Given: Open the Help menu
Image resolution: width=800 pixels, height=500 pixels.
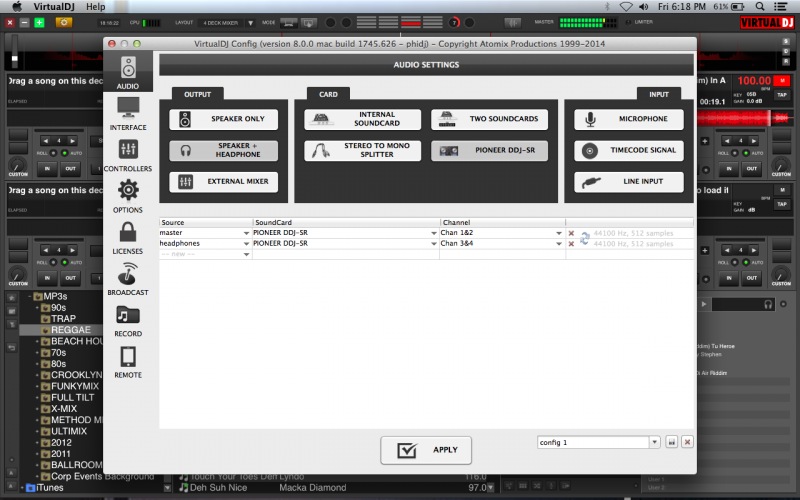Looking at the screenshot, I should pyautogui.click(x=95, y=7).
